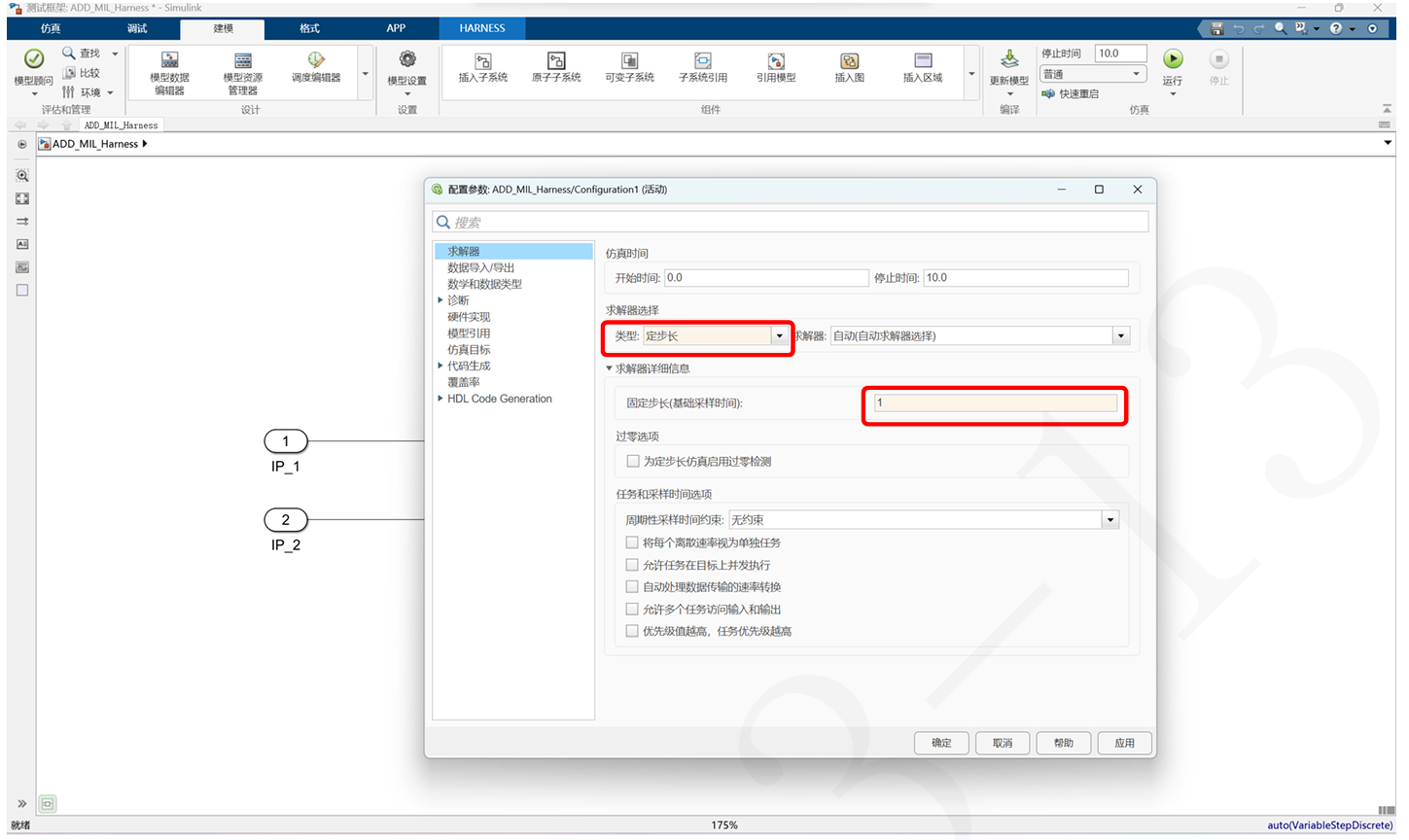The height and width of the screenshot is (840, 1409).
Task: Enable 允许任务在目标上并发执行
Action: pyautogui.click(x=632, y=564)
